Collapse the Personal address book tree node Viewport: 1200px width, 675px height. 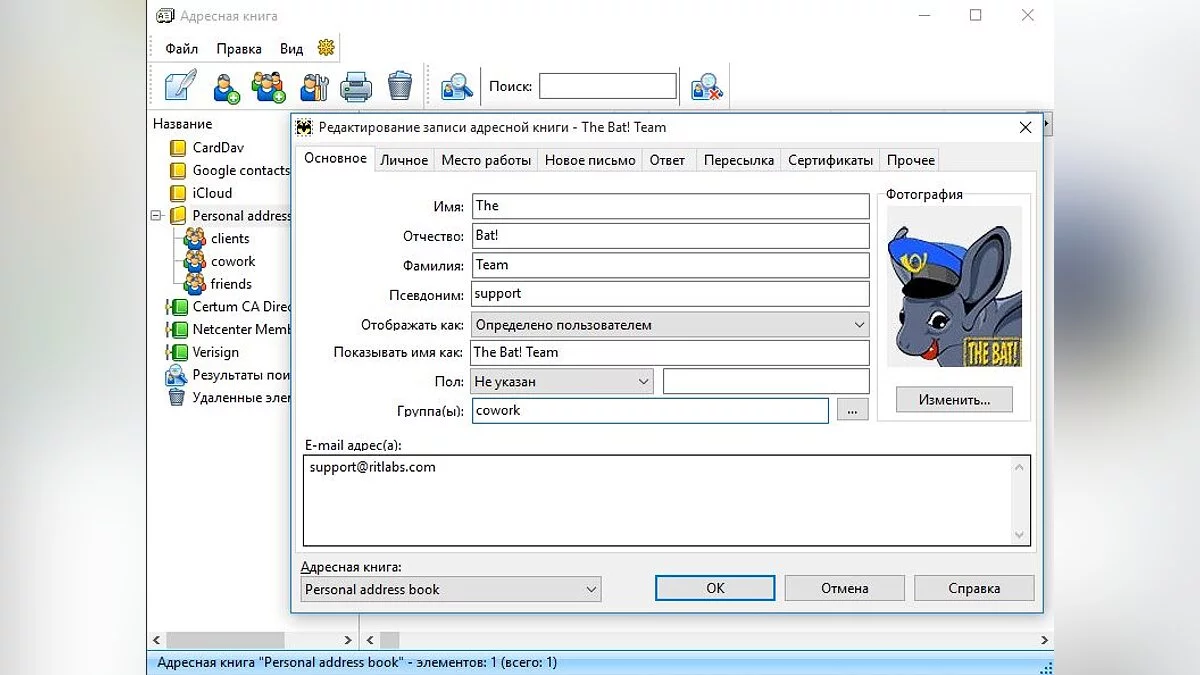tap(156, 216)
